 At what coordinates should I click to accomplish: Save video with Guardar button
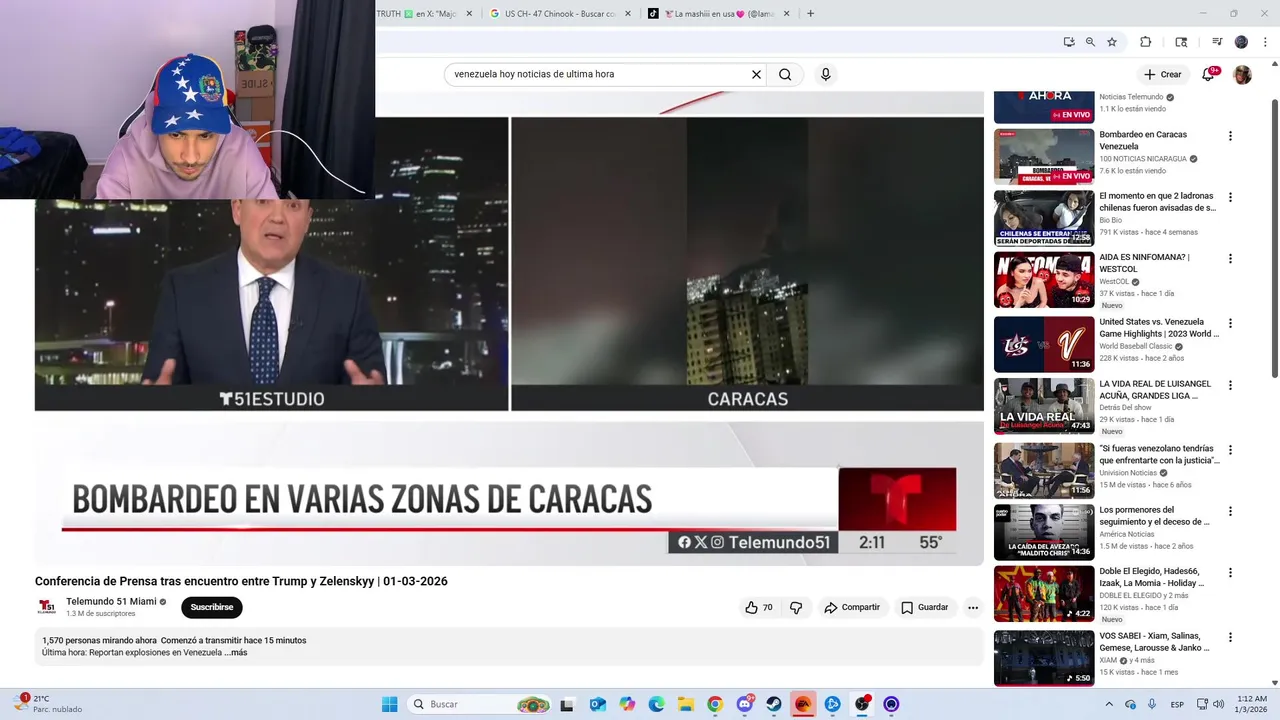(924, 607)
